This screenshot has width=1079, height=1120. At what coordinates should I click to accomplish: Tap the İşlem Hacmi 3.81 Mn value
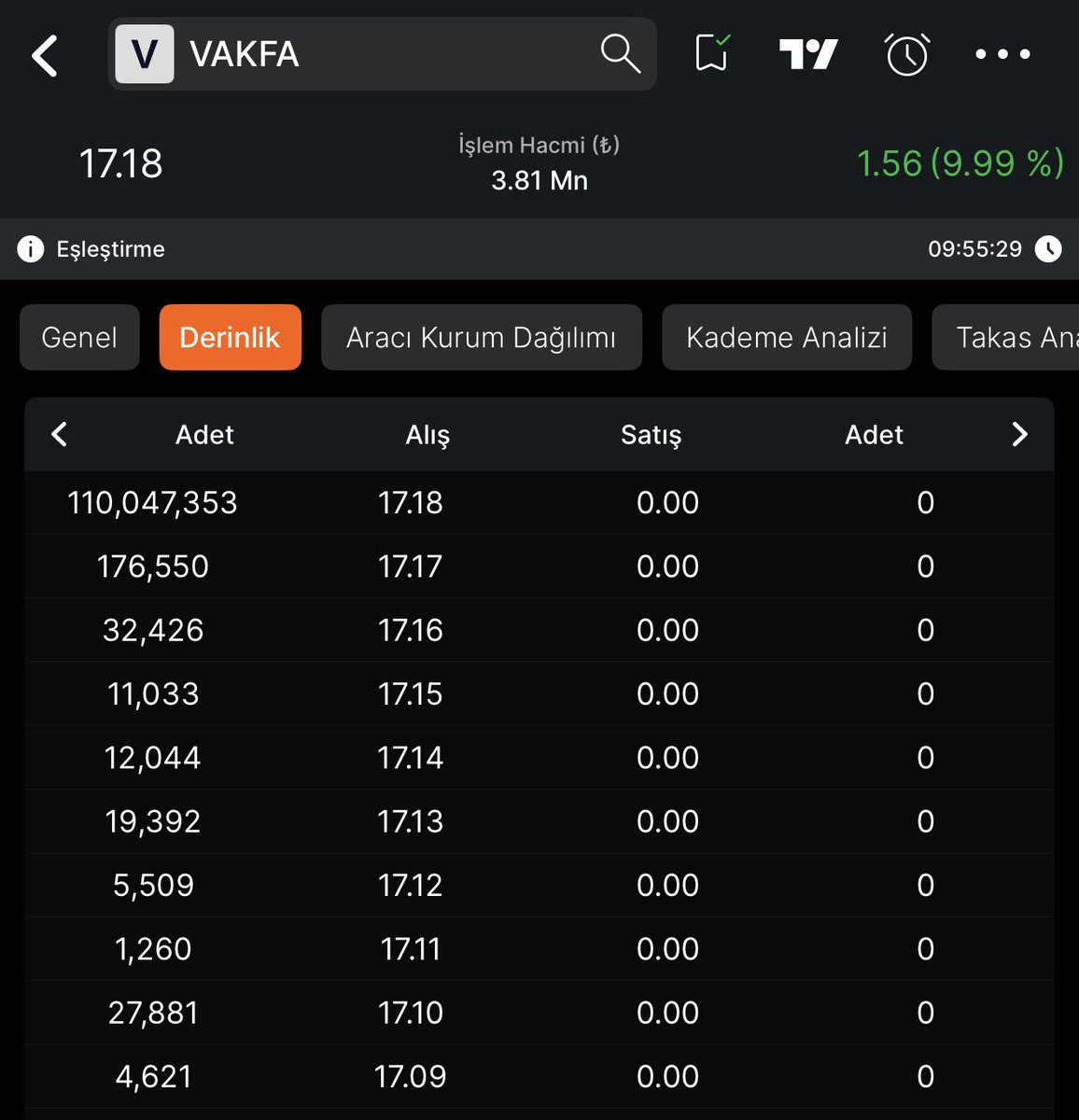(539, 179)
